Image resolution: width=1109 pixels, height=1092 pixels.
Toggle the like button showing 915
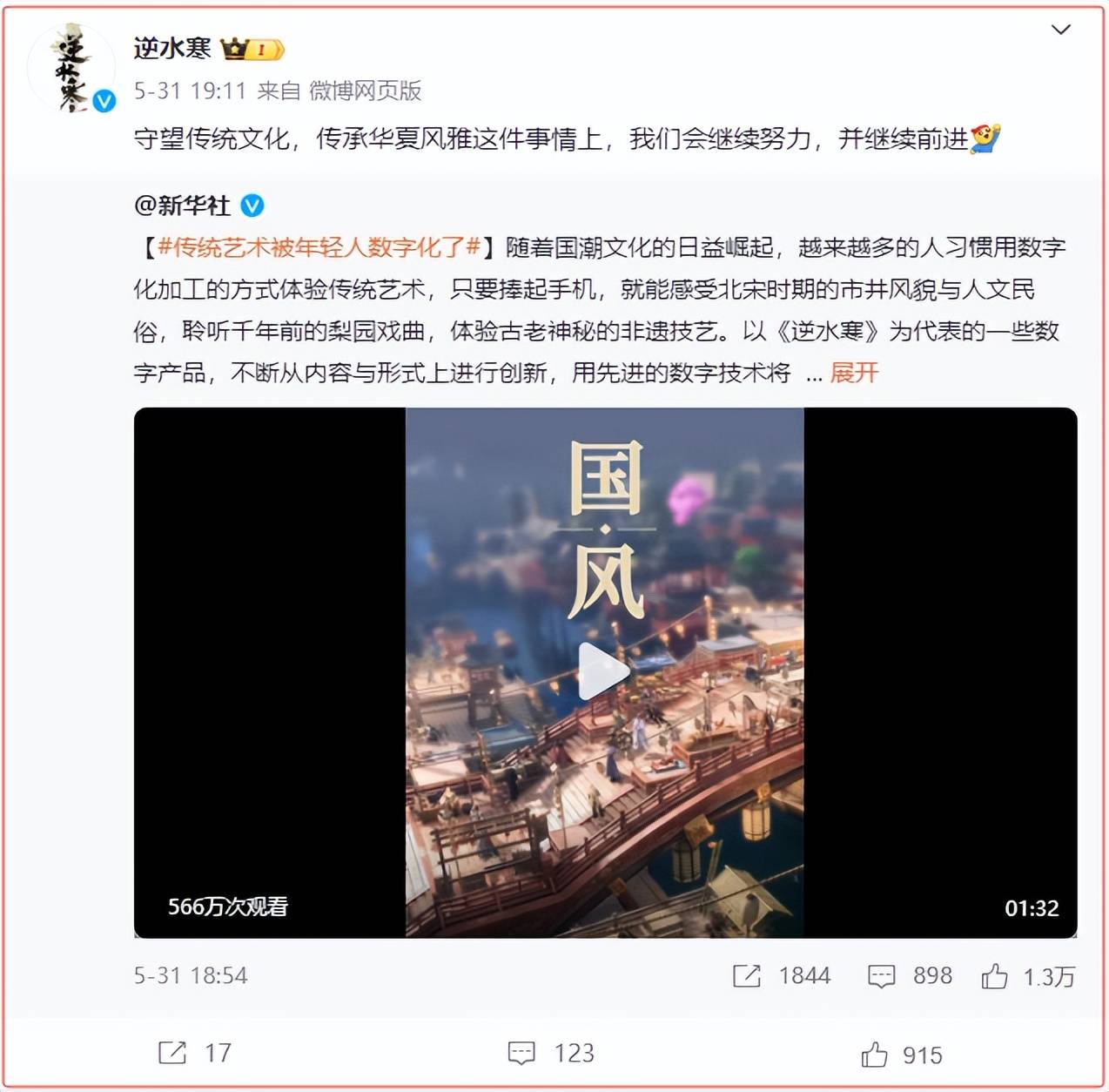coord(874,1055)
